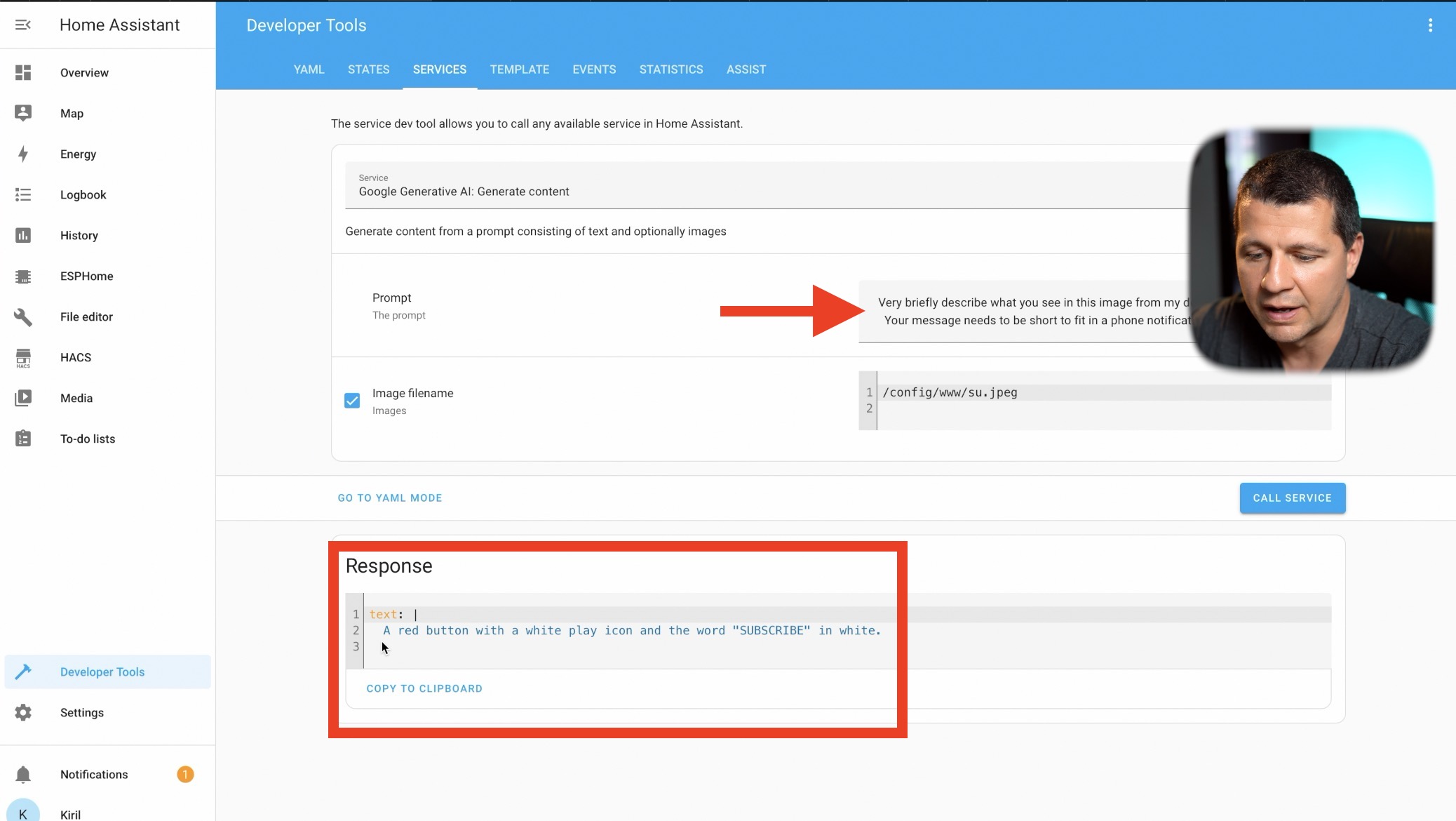Expand the TEMPLATE tab menu
The width and height of the screenshot is (1456, 821).
click(519, 69)
